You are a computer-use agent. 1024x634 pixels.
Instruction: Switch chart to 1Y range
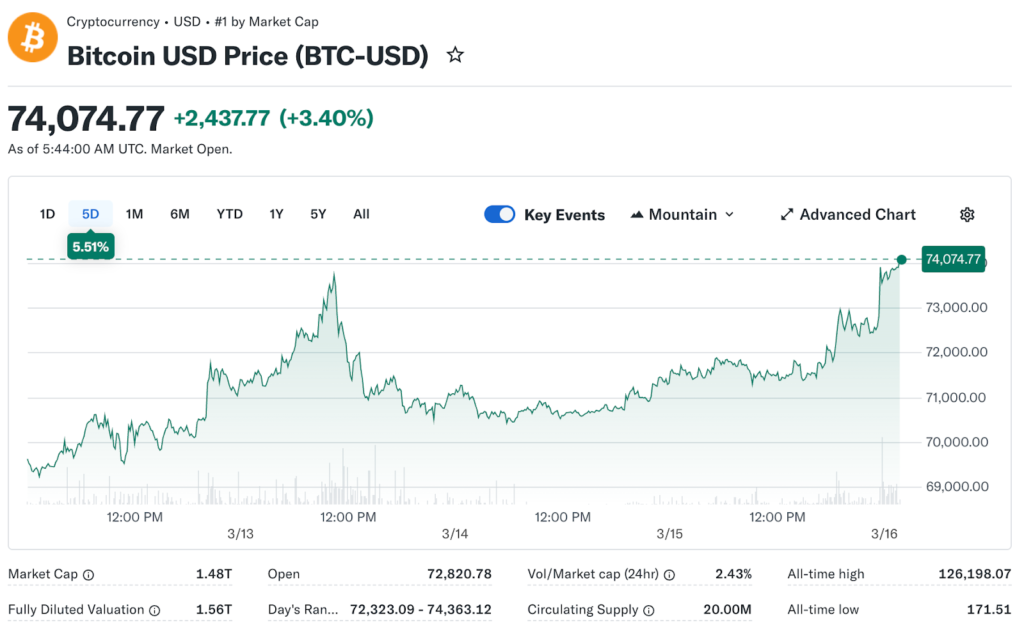click(277, 214)
